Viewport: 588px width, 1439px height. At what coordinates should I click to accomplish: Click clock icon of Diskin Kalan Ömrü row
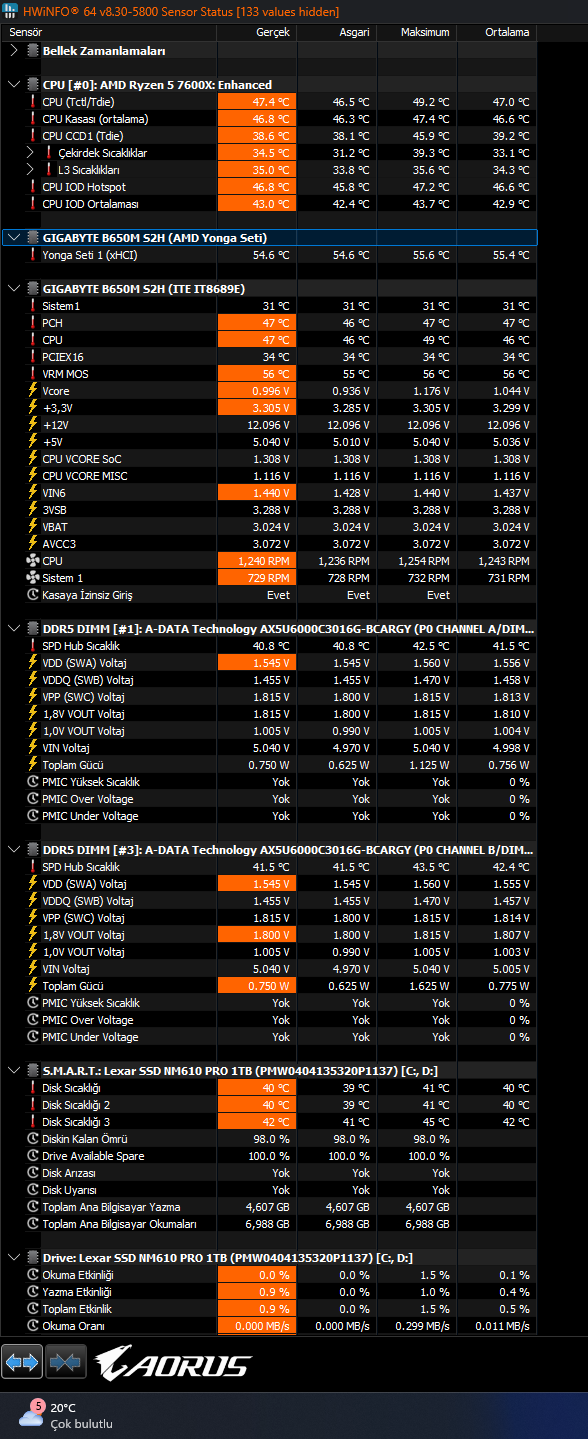click(31, 1139)
